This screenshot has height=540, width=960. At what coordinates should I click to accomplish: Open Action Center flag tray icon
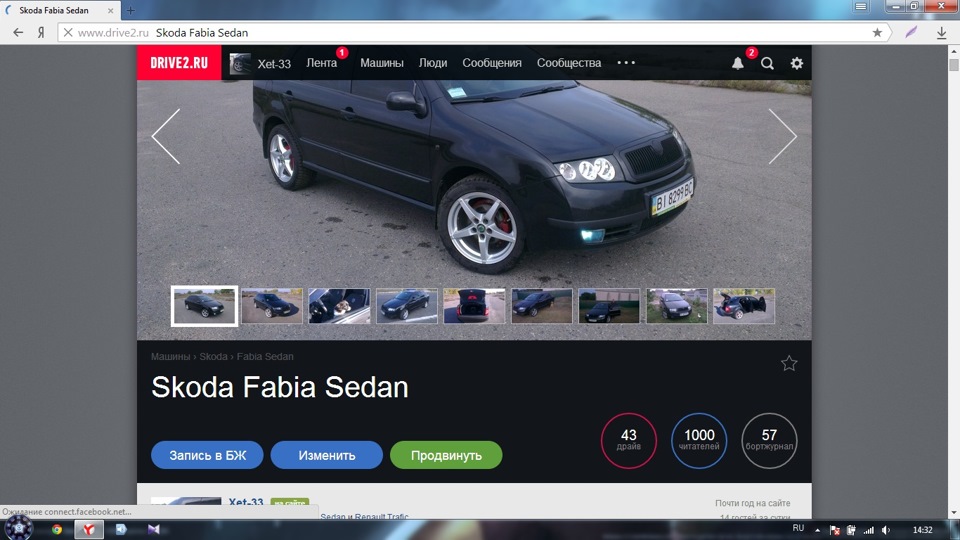pyautogui.click(x=834, y=530)
